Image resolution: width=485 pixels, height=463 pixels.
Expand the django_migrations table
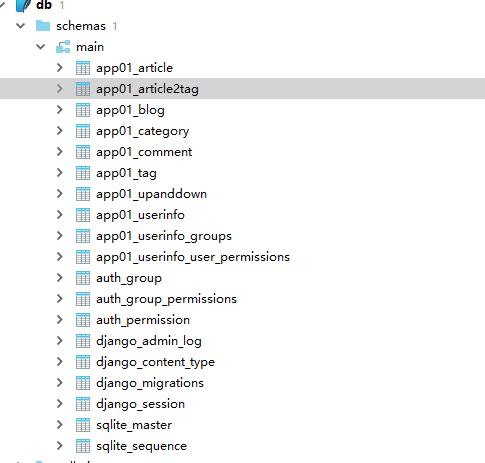click(60, 383)
